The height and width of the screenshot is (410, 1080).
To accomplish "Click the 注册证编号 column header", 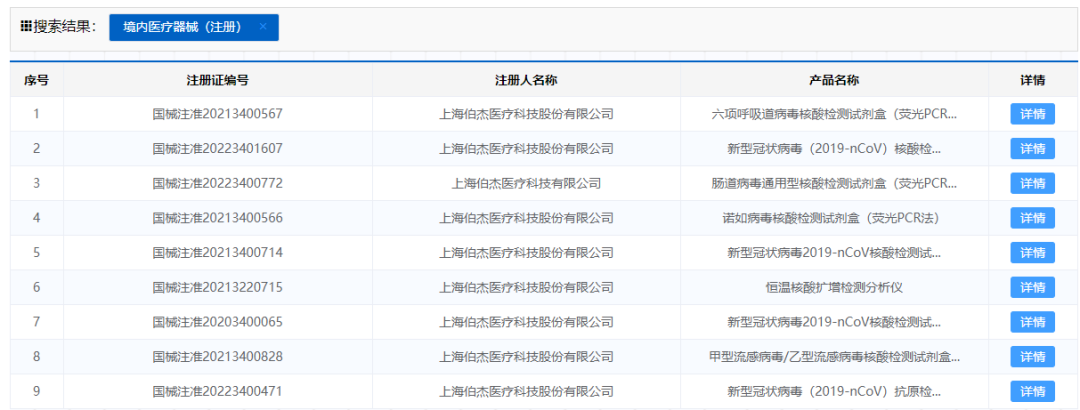I will click(x=217, y=80).
